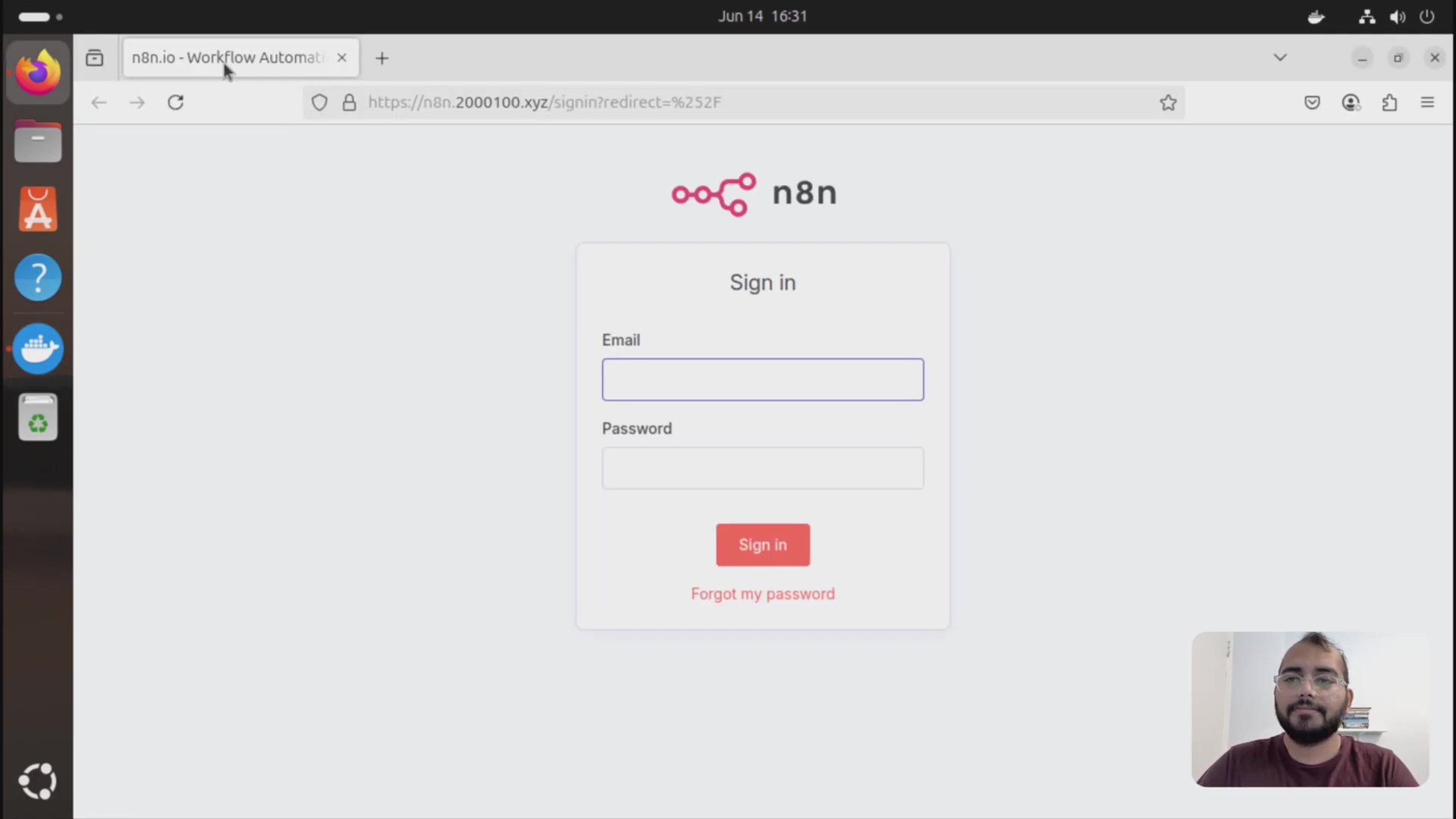Viewport: 1456px width, 819px height.
Task: Open Trash from the dock
Action: 38,417
